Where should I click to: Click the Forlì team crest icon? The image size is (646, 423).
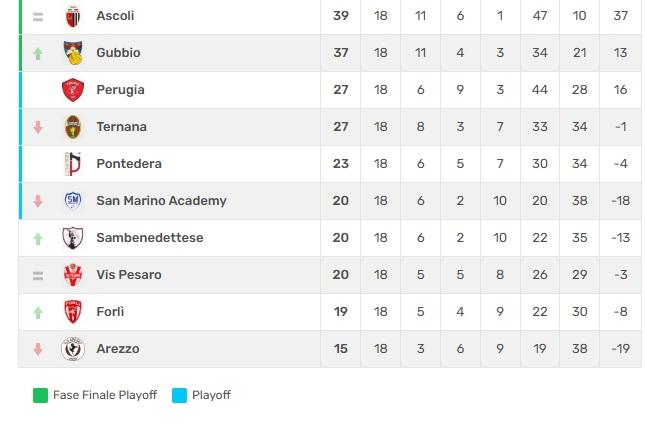(73, 312)
